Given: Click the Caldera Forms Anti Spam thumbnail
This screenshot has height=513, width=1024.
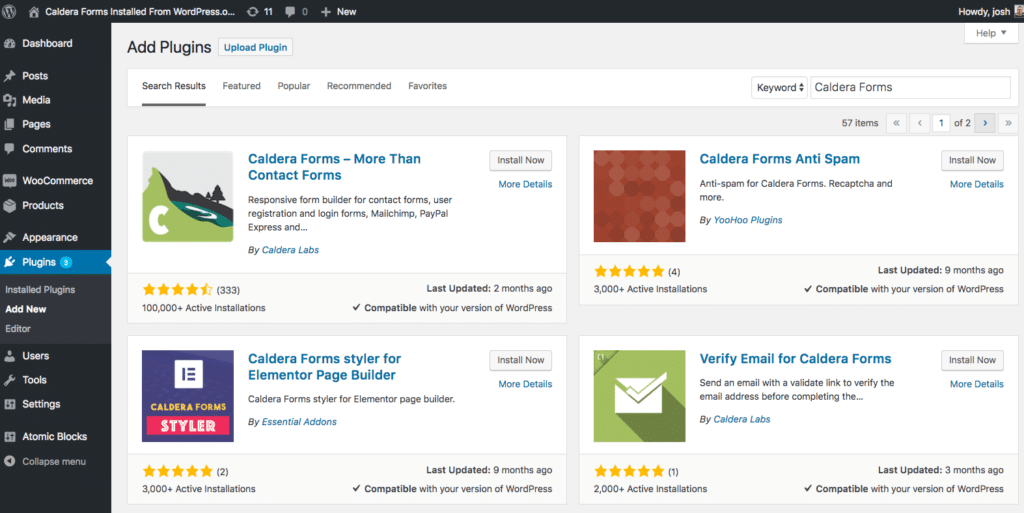Looking at the screenshot, I should pos(639,196).
